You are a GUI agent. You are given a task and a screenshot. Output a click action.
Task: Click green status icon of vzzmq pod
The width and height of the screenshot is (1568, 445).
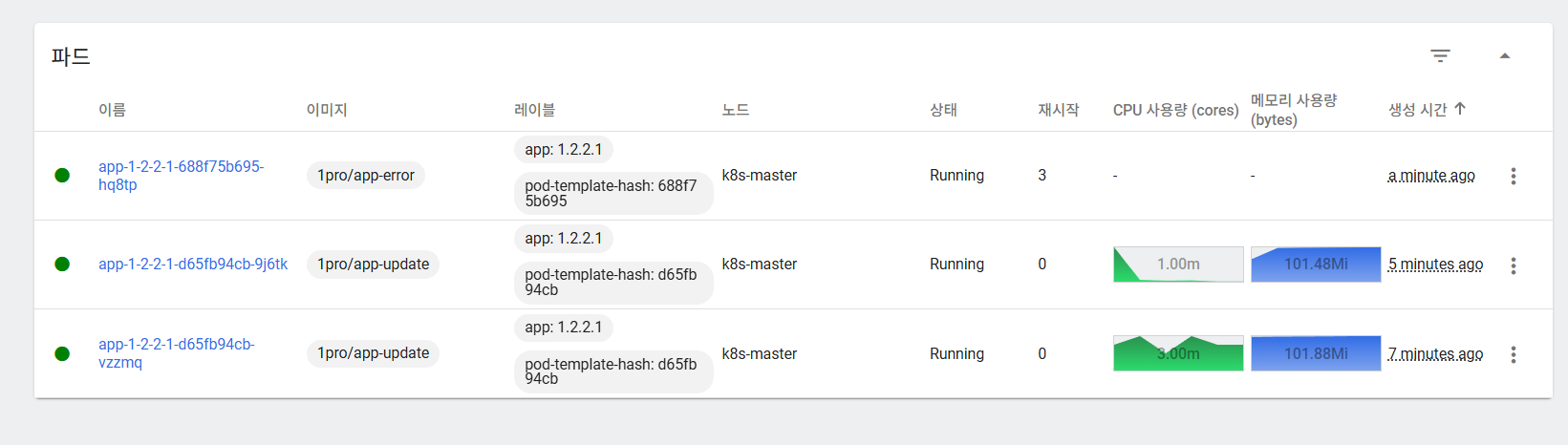click(x=62, y=353)
